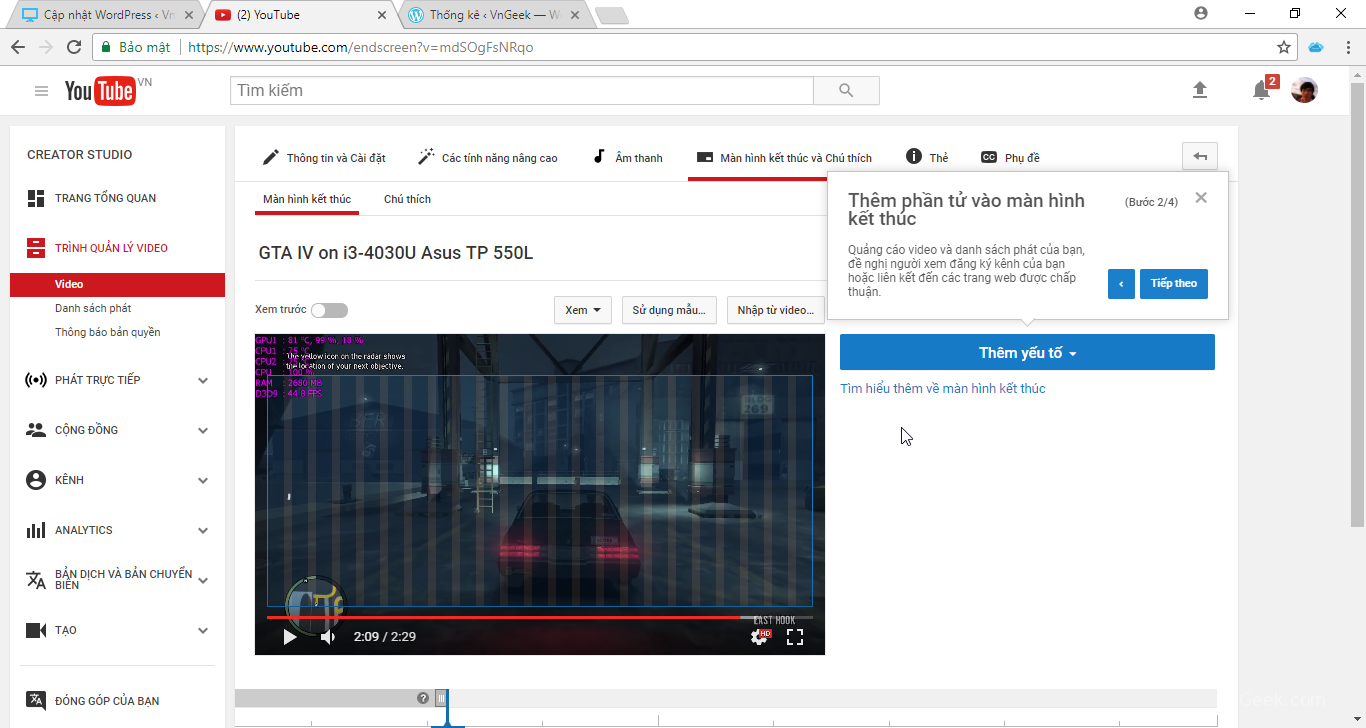Image resolution: width=1366 pixels, height=728 pixels.
Task: Open the Xem dropdown
Action: (583, 310)
